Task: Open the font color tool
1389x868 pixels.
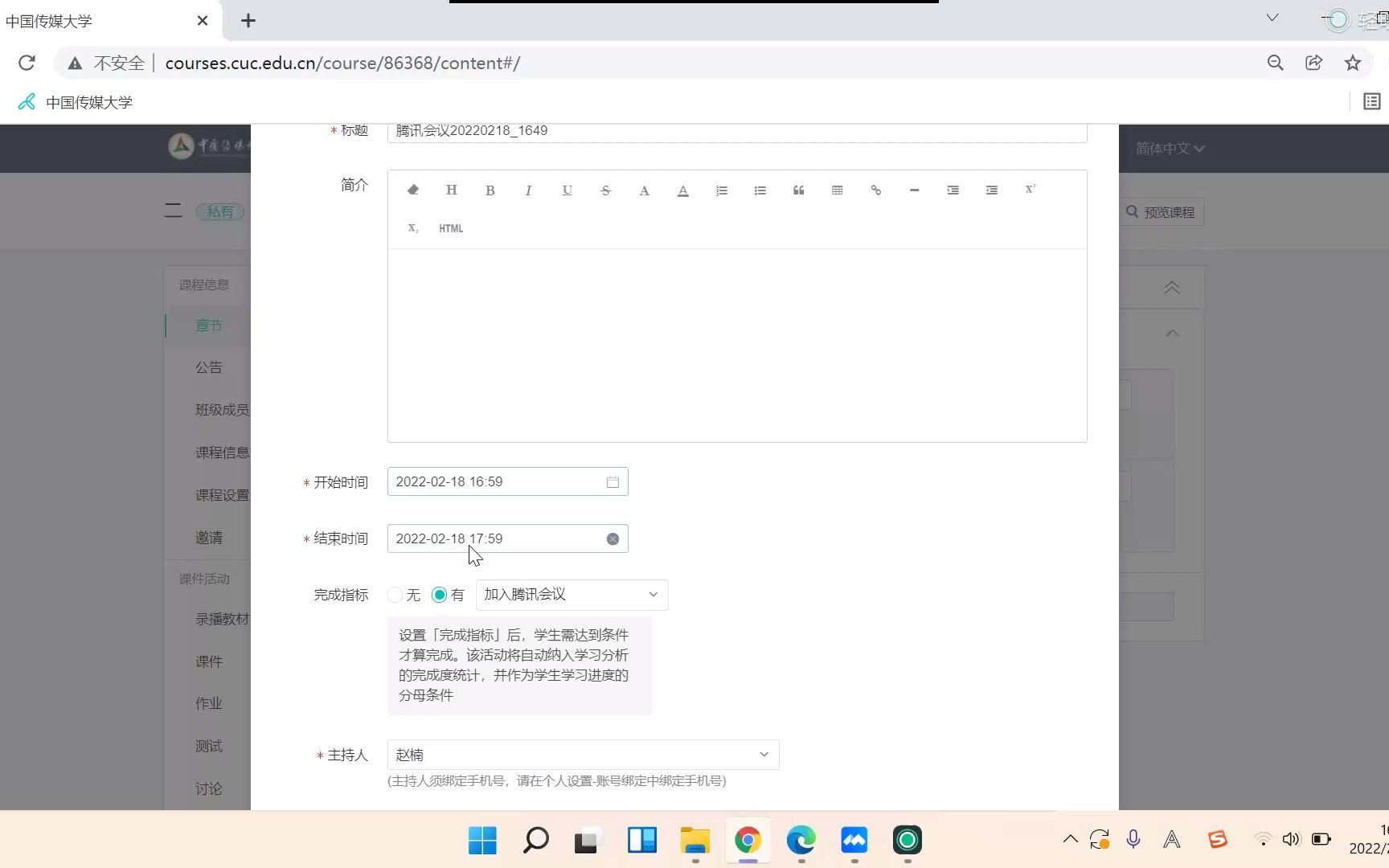Action: [x=644, y=190]
